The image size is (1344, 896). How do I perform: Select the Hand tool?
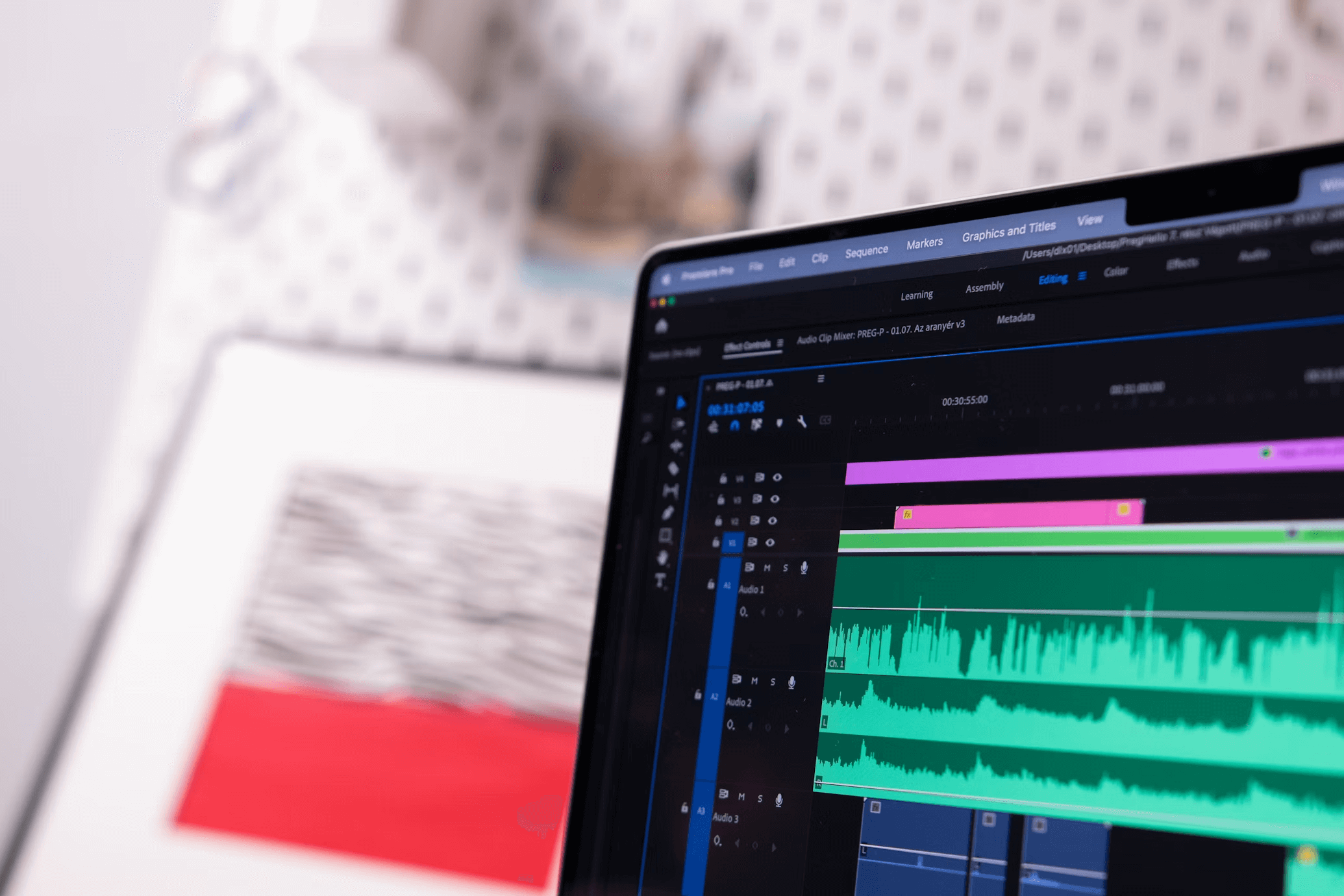pos(663,558)
